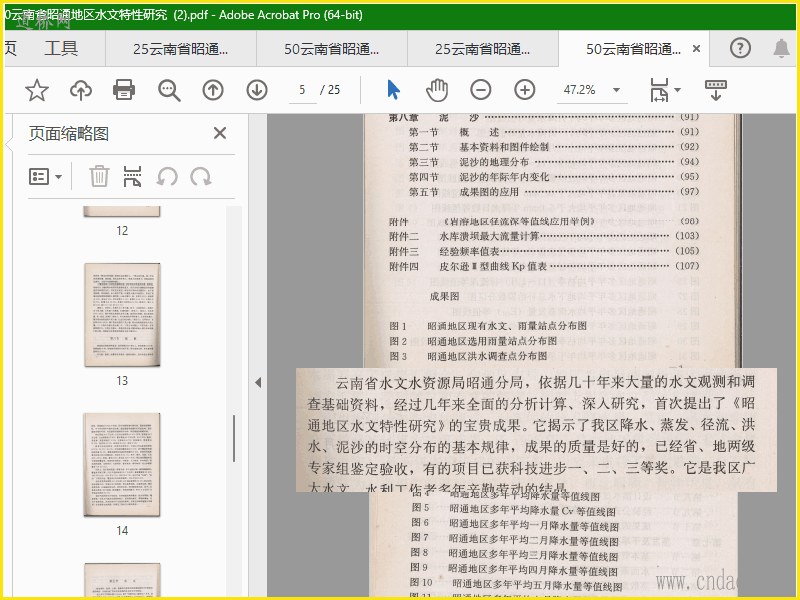This screenshot has width=800, height=600.
Task: Switch to first 25云南省昭通 tab
Action: [x=181, y=49]
